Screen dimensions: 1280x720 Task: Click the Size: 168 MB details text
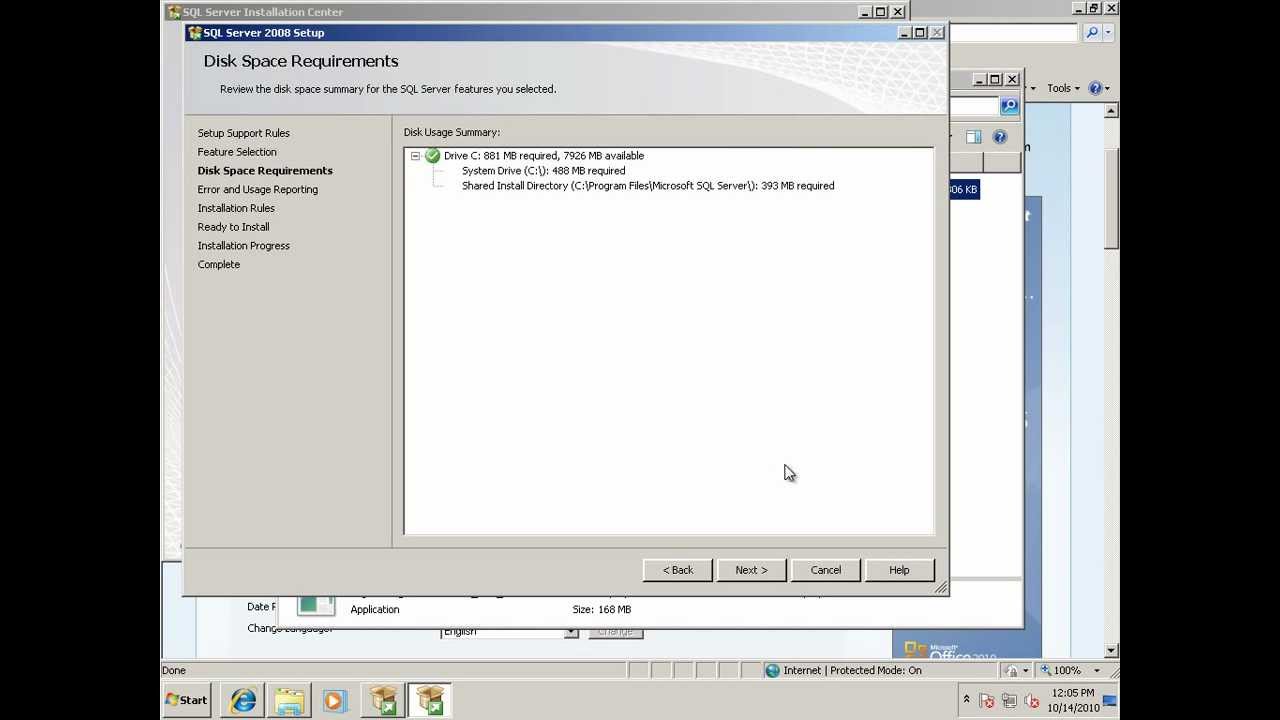tap(601, 610)
